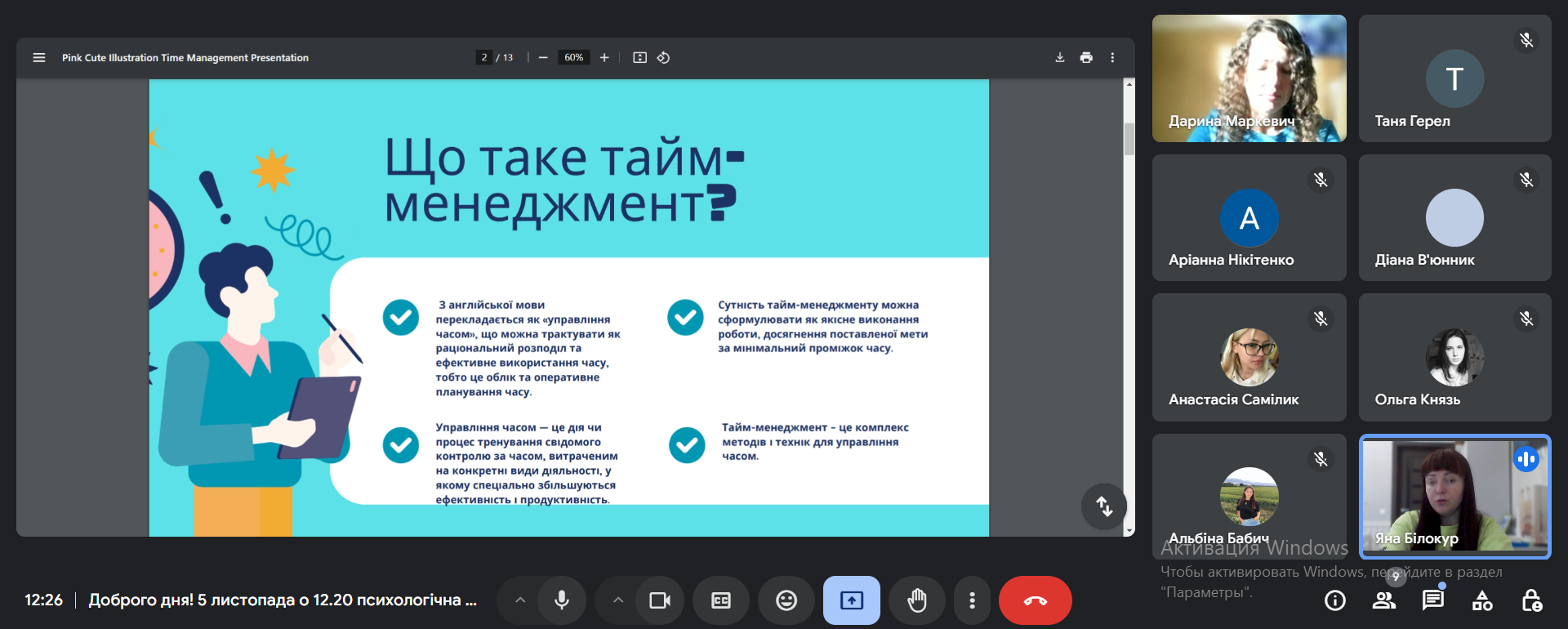
Task: Print the presentation document
Action: tap(1085, 58)
